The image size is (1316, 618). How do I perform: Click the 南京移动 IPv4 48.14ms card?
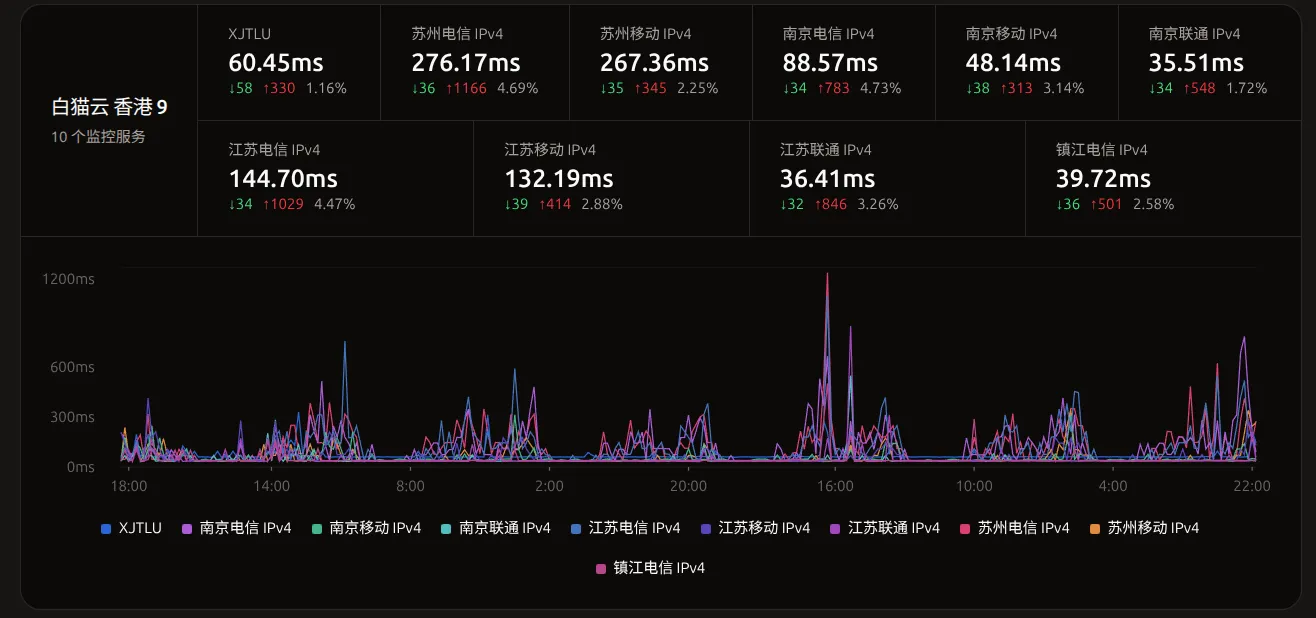pos(1027,62)
